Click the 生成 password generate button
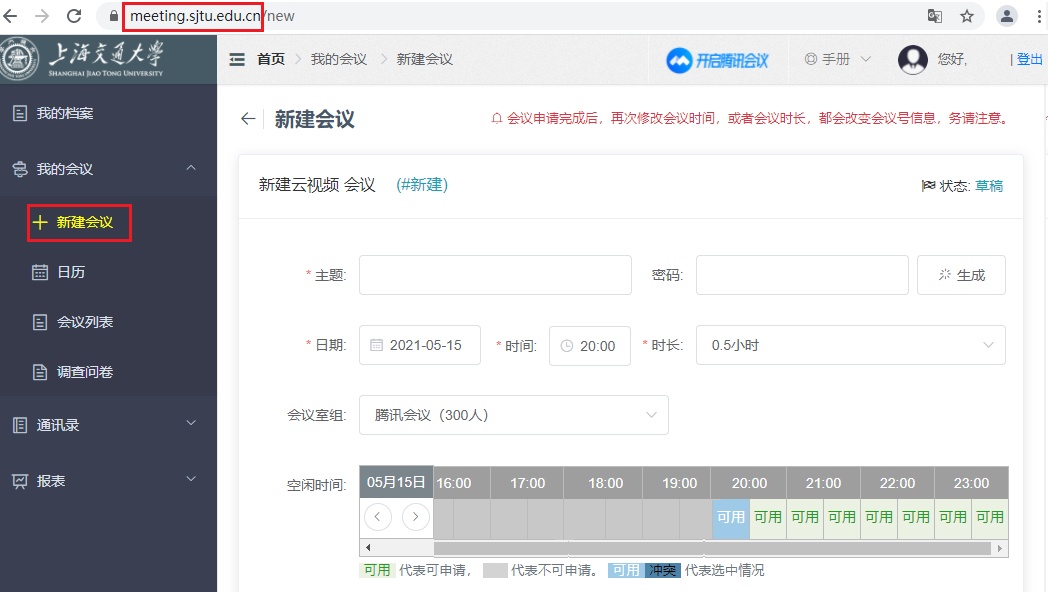Viewport: 1048px width, 592px height. (961, 275)
